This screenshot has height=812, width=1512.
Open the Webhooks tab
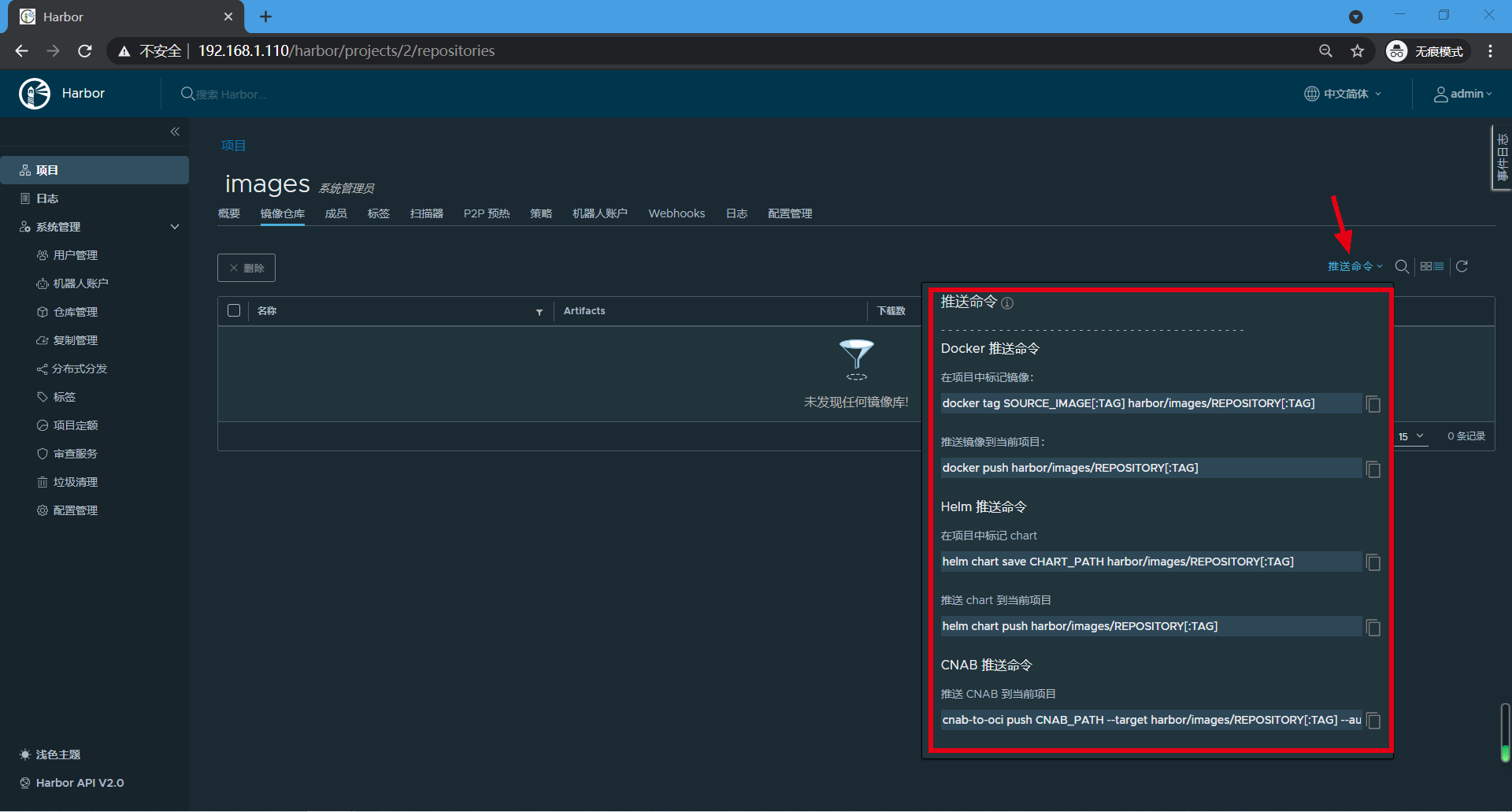[676, 213]
